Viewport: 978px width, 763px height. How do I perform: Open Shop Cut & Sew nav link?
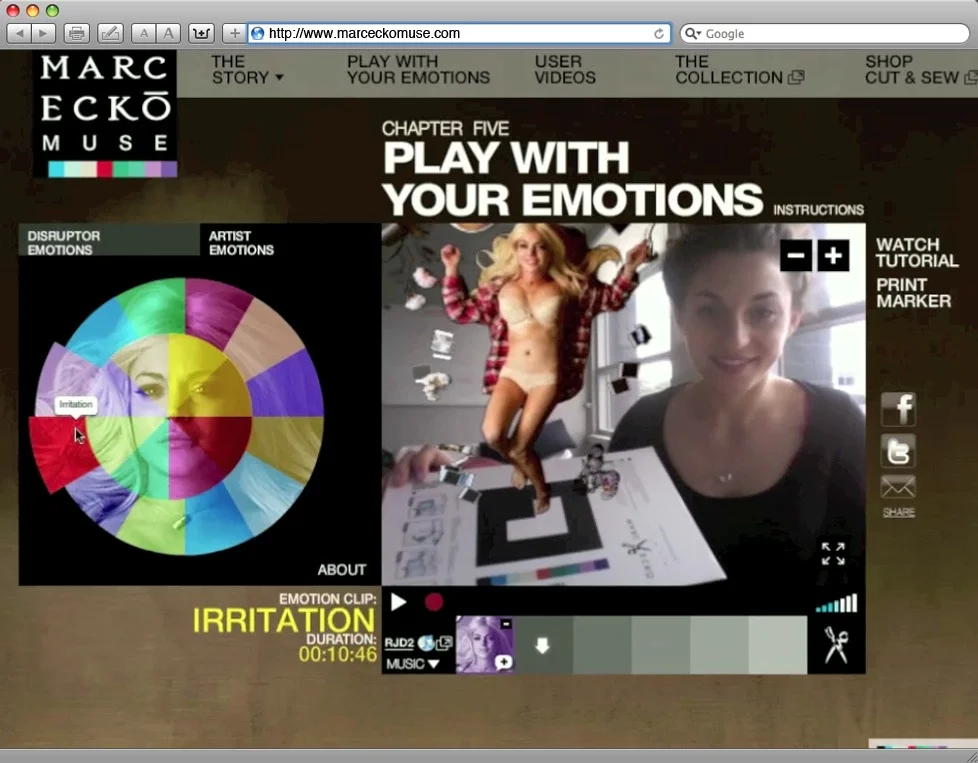point(921,70)
